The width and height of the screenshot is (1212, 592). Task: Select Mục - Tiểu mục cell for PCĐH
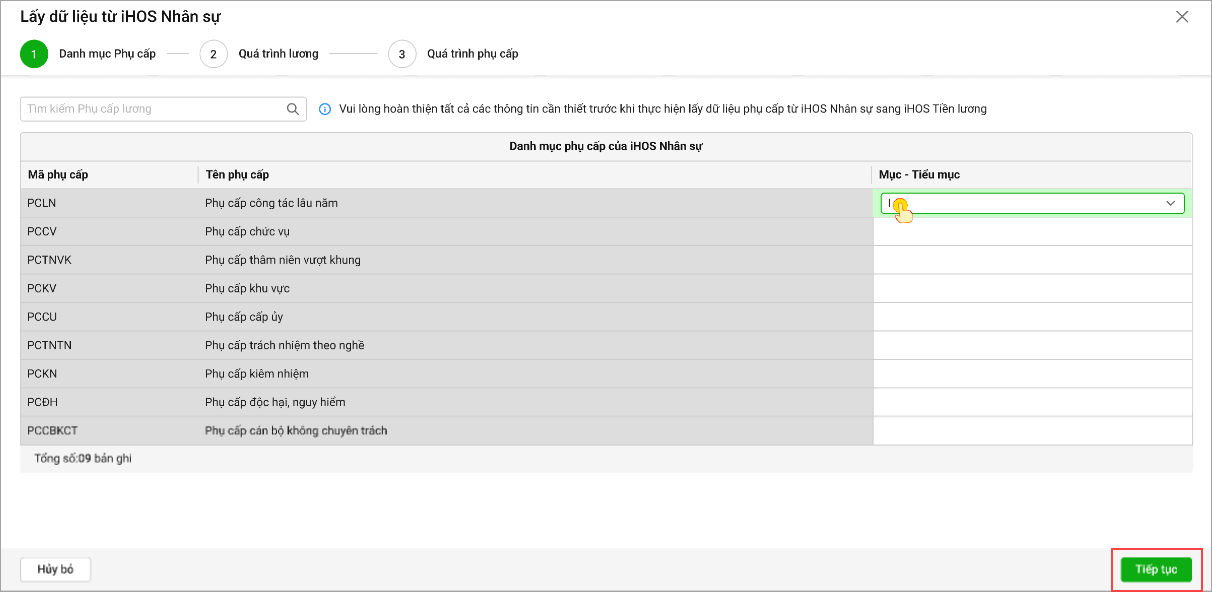point(1032,402)
